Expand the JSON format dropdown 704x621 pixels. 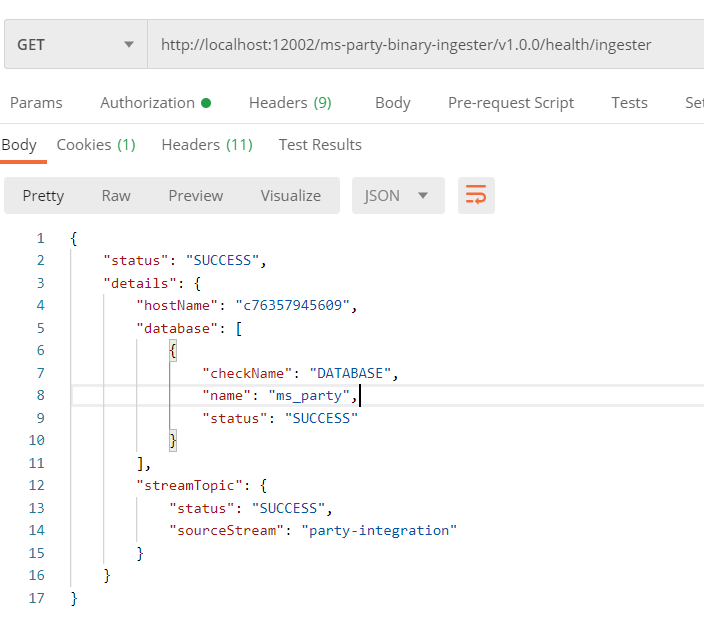(x=397, y=196)
